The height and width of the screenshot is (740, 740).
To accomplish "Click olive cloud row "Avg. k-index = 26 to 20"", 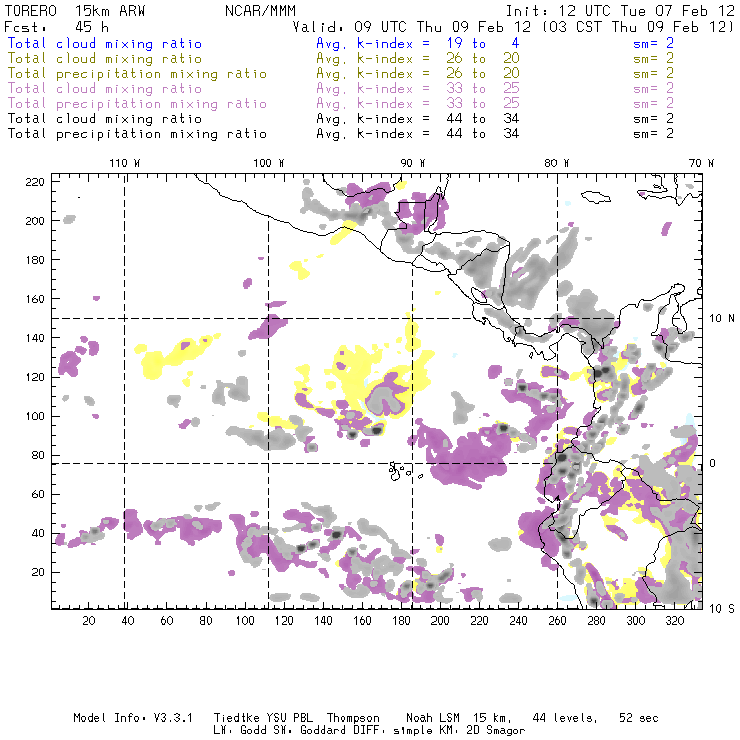I will click(x=418, y=59).
